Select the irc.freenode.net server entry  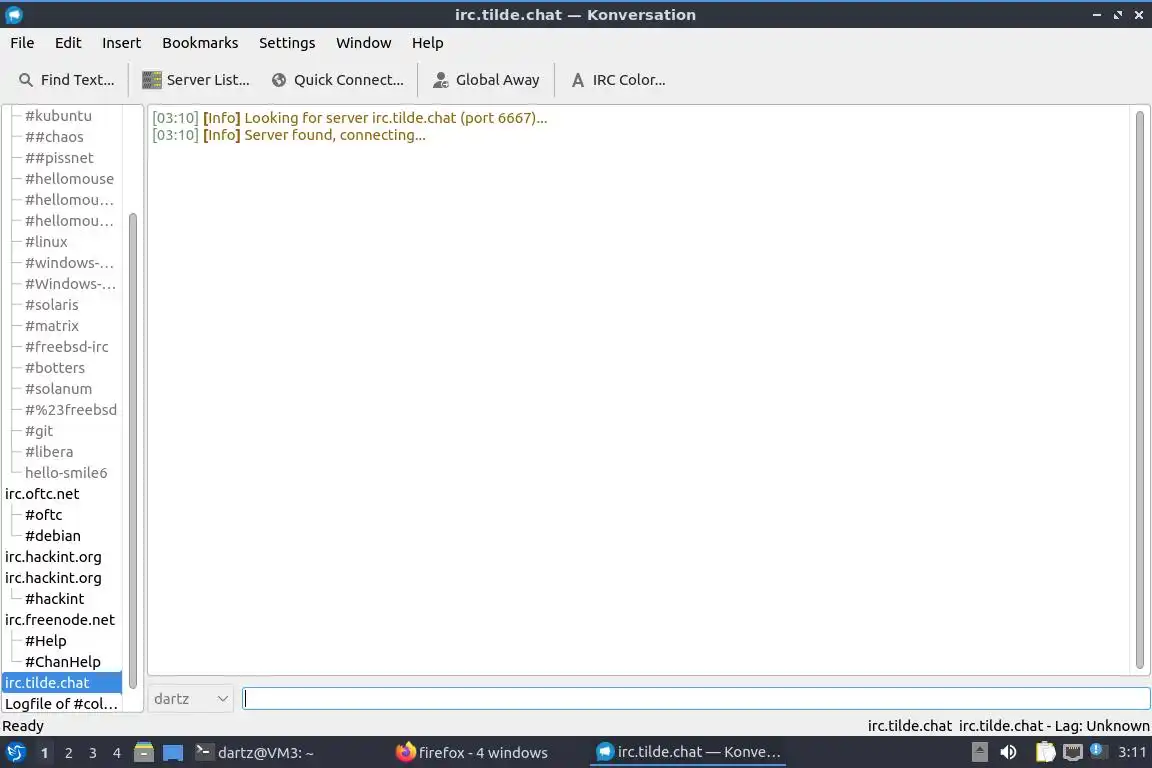tap(60, 620)
